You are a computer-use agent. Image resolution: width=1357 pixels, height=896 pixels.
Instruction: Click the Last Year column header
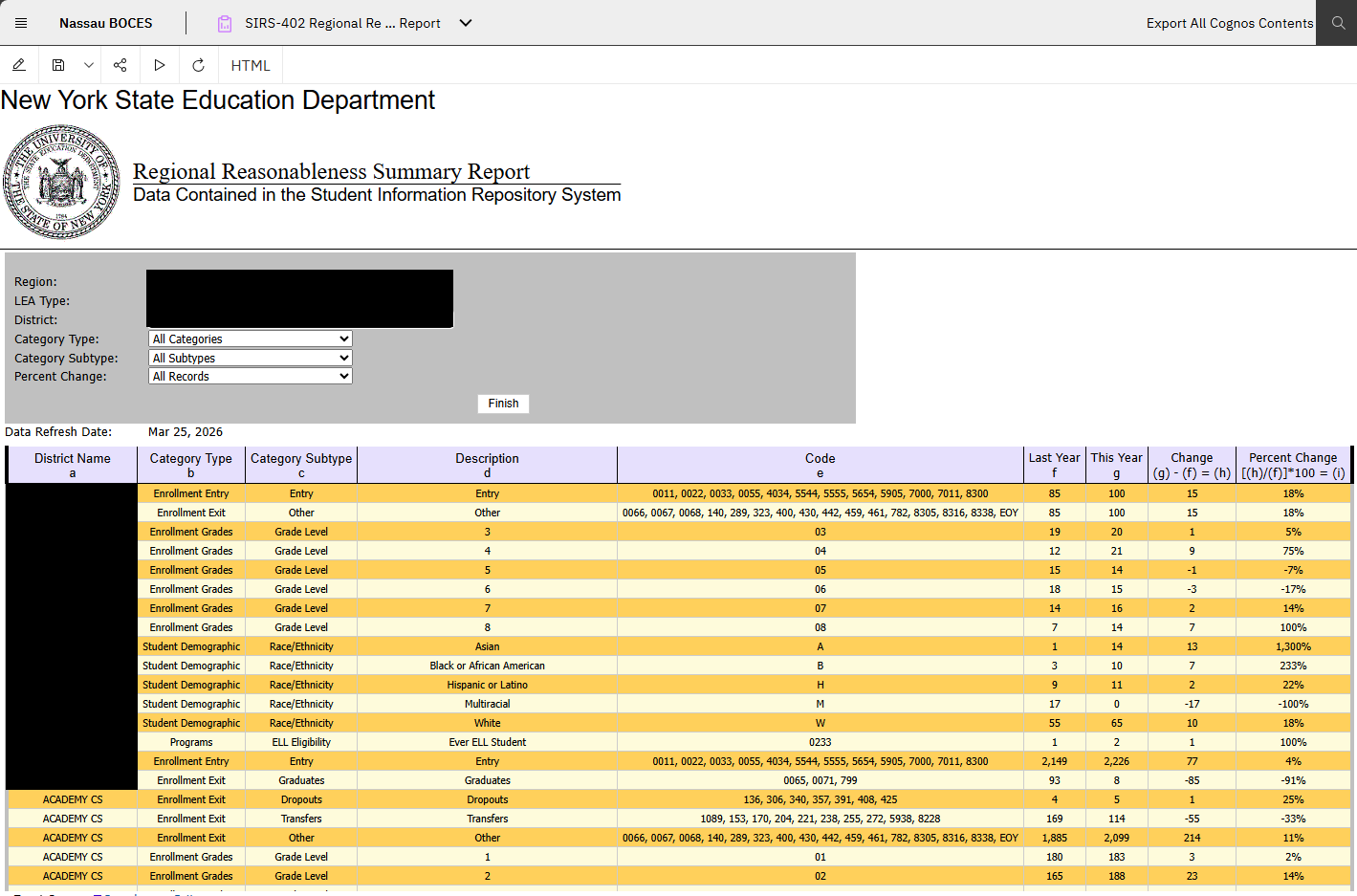[1055, 465]
